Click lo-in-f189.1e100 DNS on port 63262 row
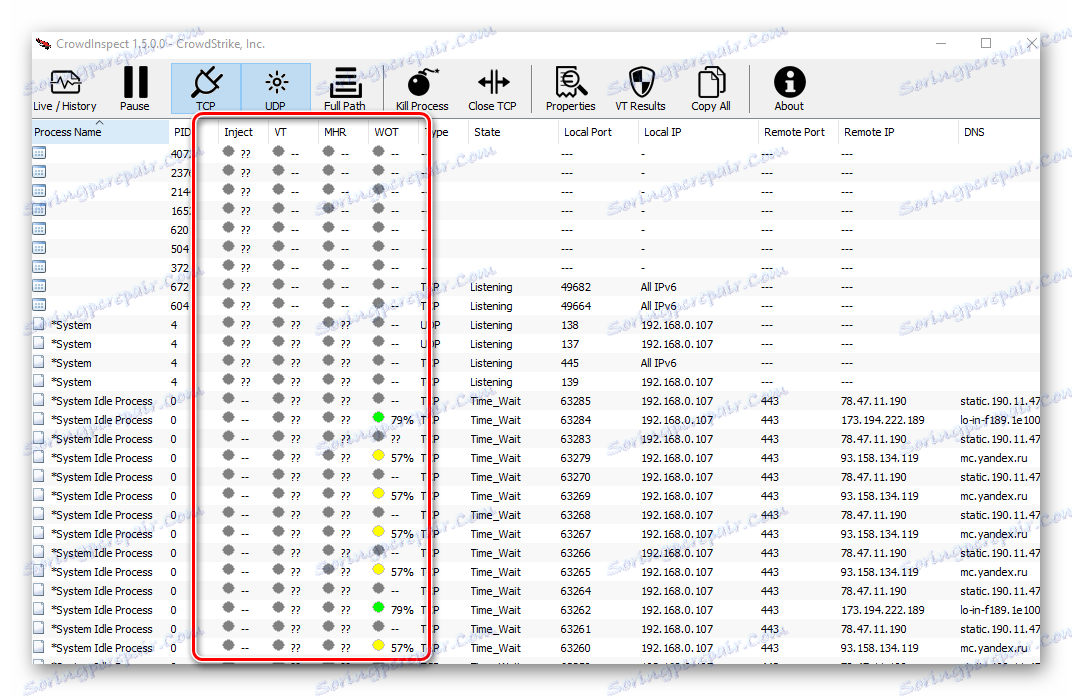 pos(1000,610)
